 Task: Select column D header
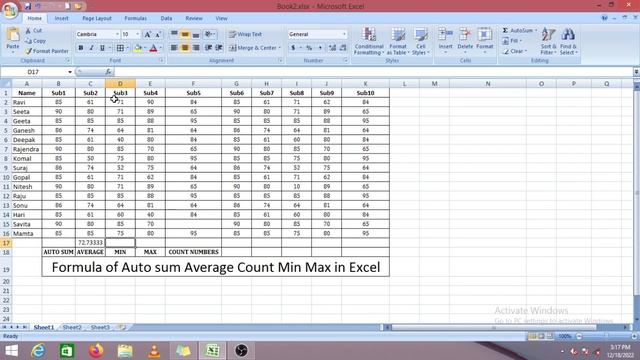[x=120, y=84]
